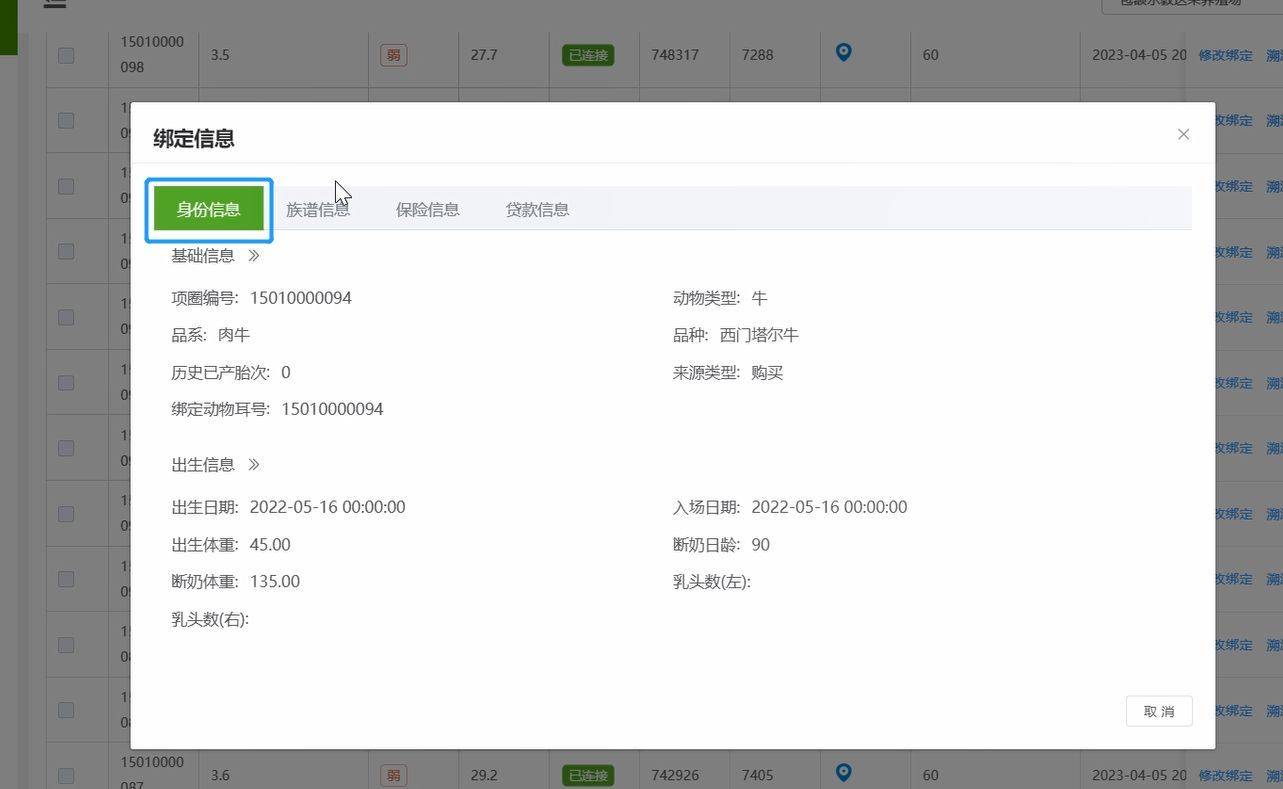Select the 绑定动物耳号 value 15010000094
Viewport: 1283px width, 789px height.
(x=332, y=409)
